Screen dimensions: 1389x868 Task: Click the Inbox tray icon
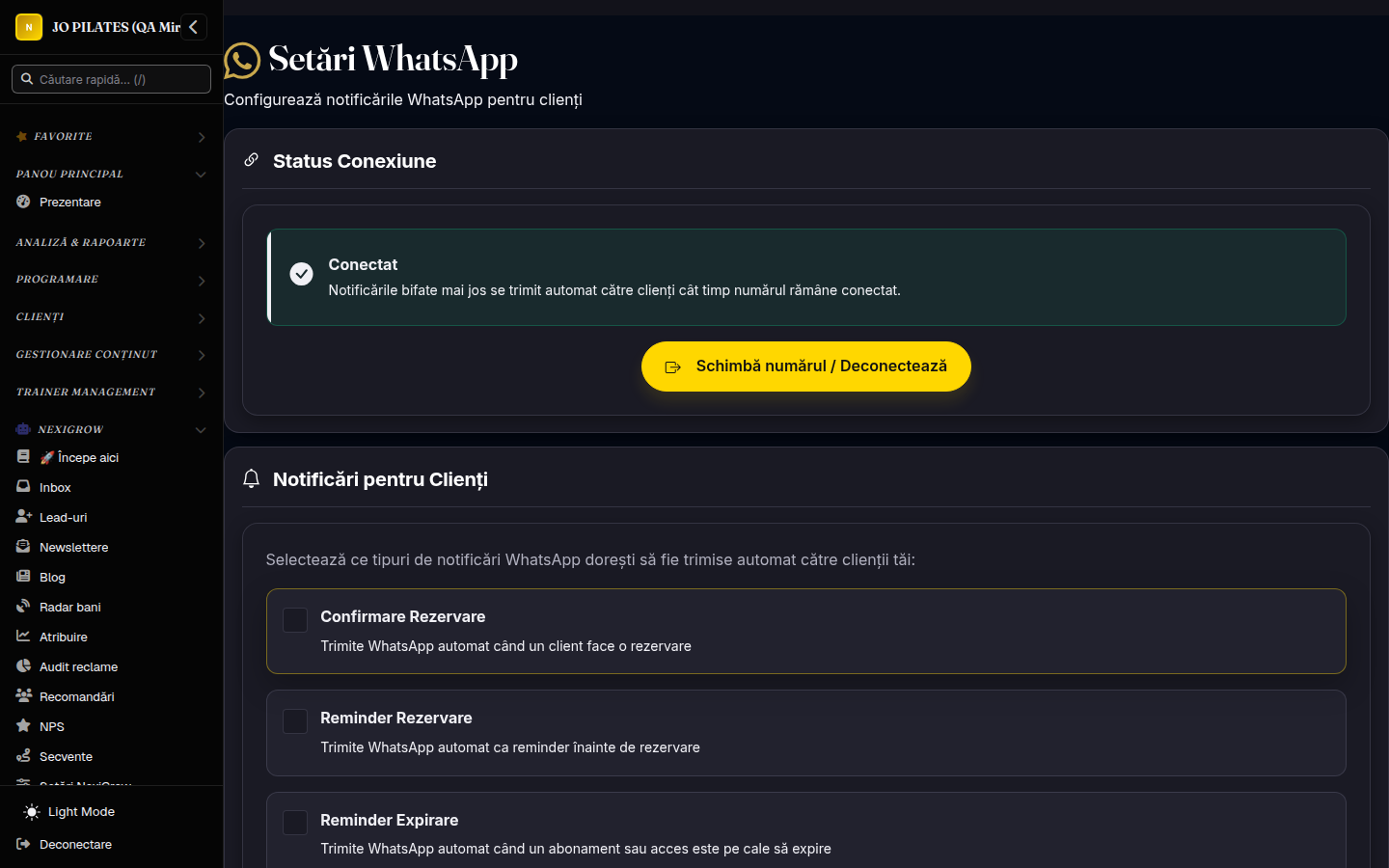(x=23, y=487)
